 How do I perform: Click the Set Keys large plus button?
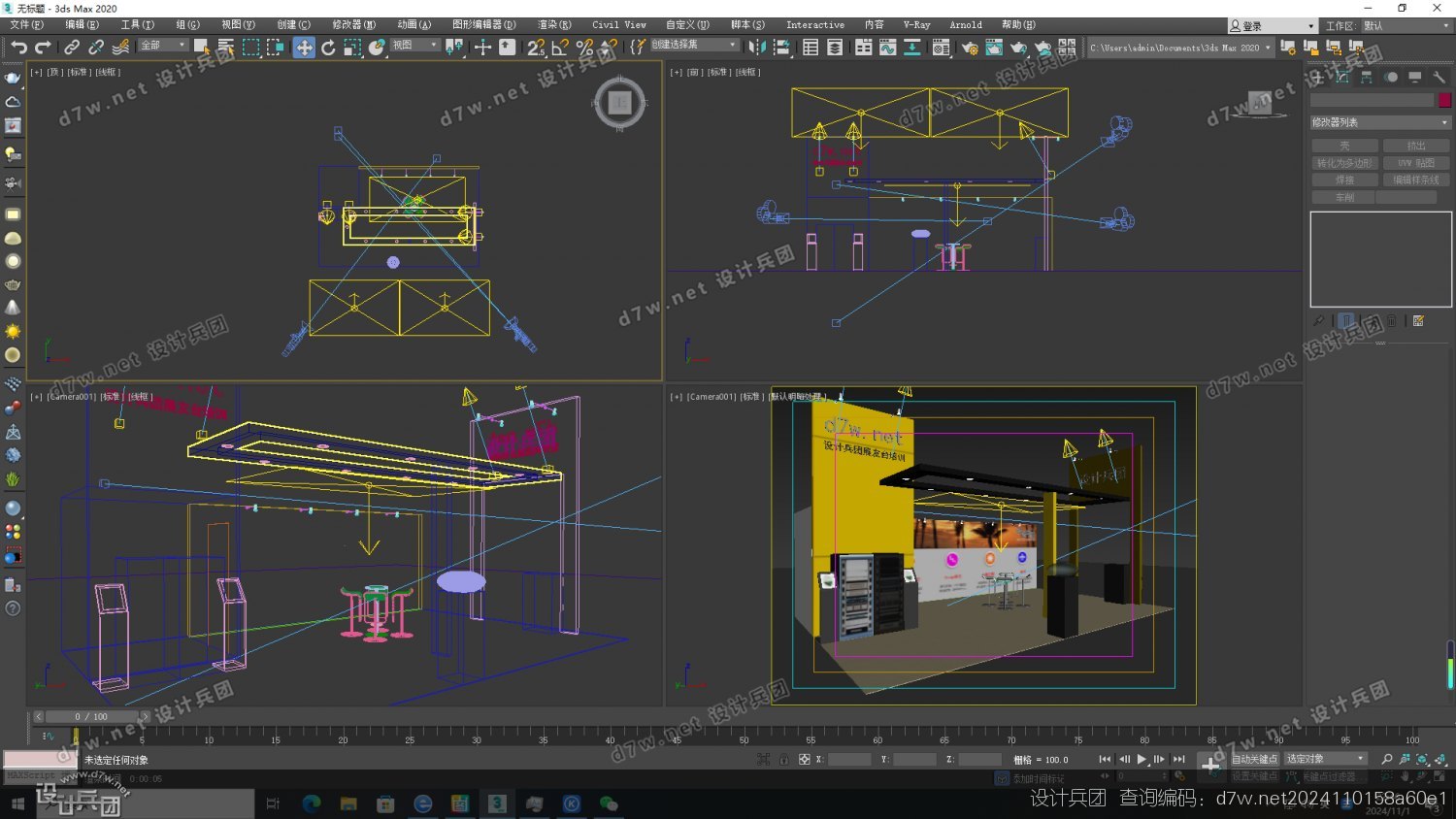tap(1210, 765)
